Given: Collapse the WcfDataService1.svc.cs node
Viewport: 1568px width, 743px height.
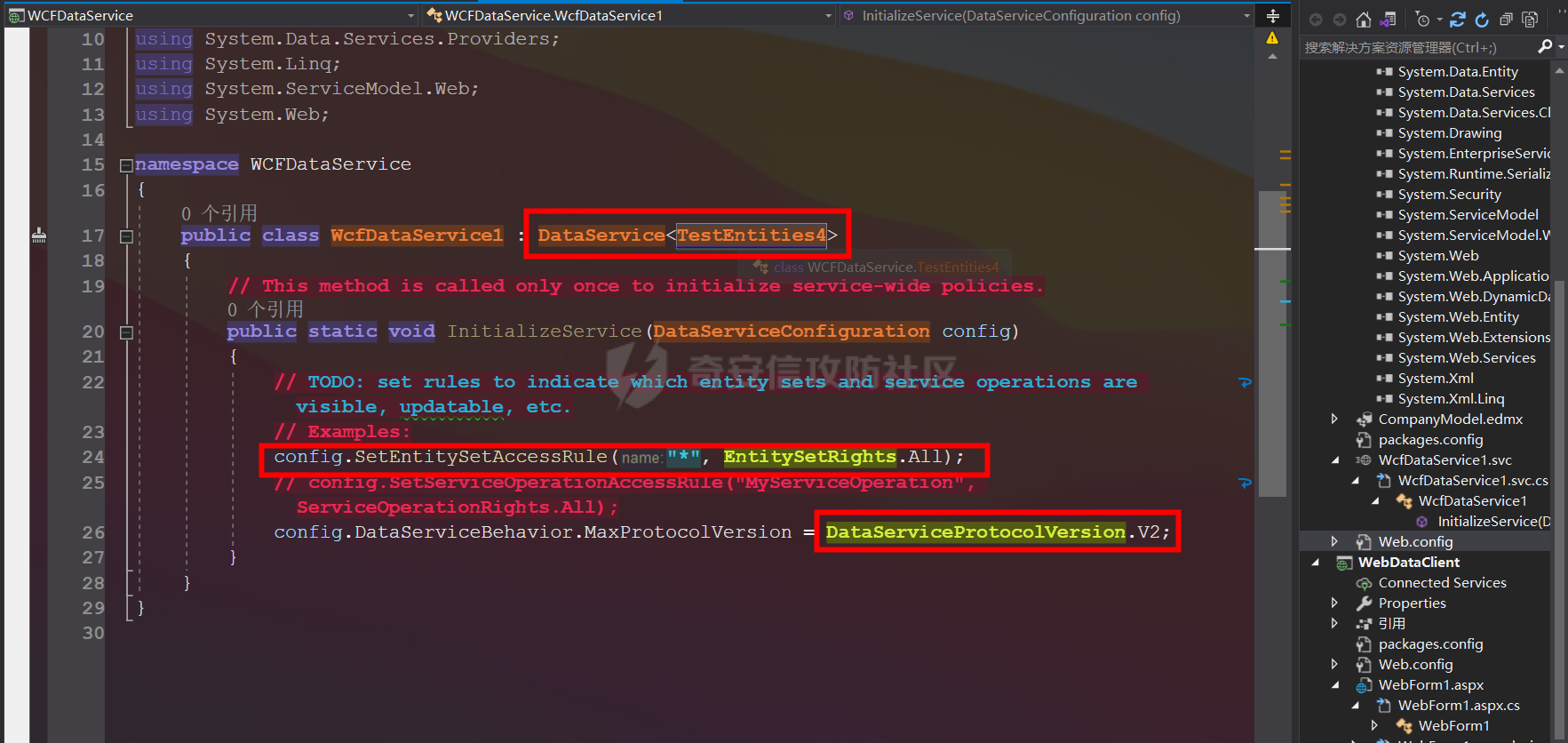Looking at the screenshot, I should pyautogui.click(x=1355, y=481).
